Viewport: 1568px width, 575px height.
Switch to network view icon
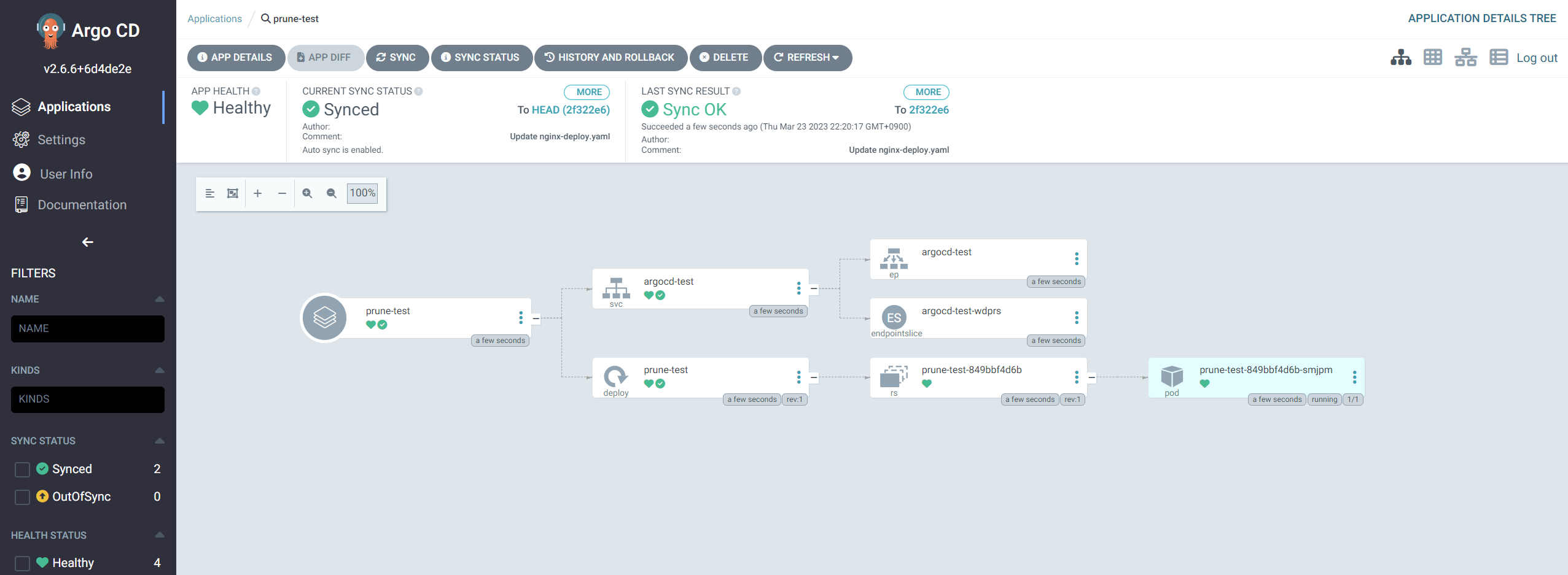coord(1465,58)
